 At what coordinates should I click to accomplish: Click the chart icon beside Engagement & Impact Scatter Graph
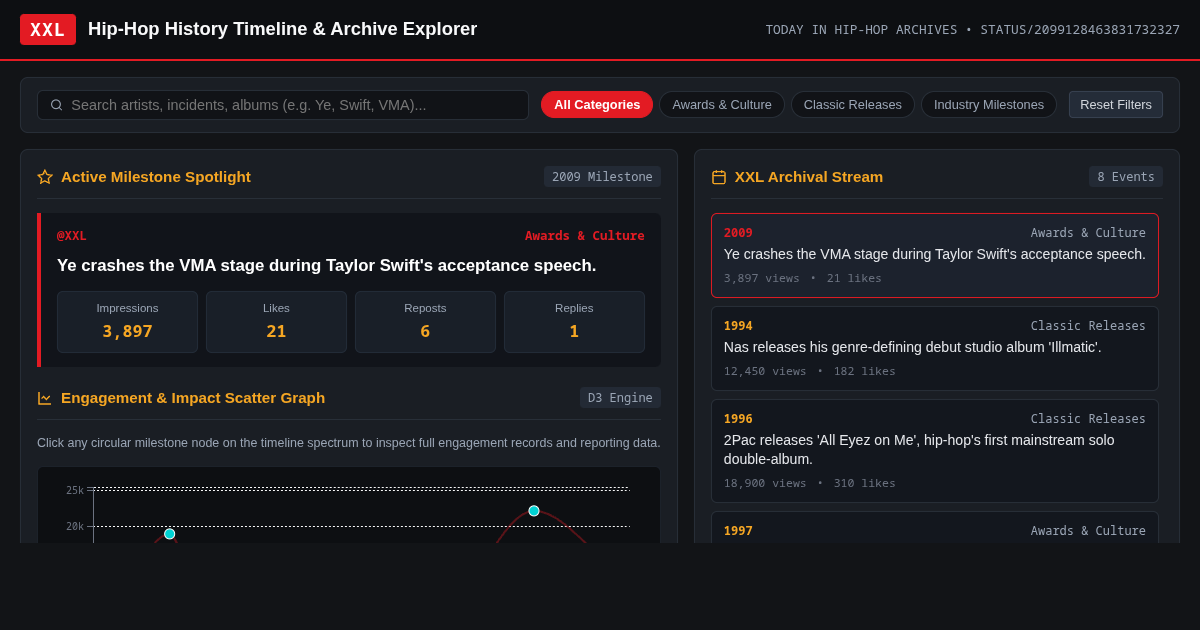pyautogui.click(x=45, y=398)
